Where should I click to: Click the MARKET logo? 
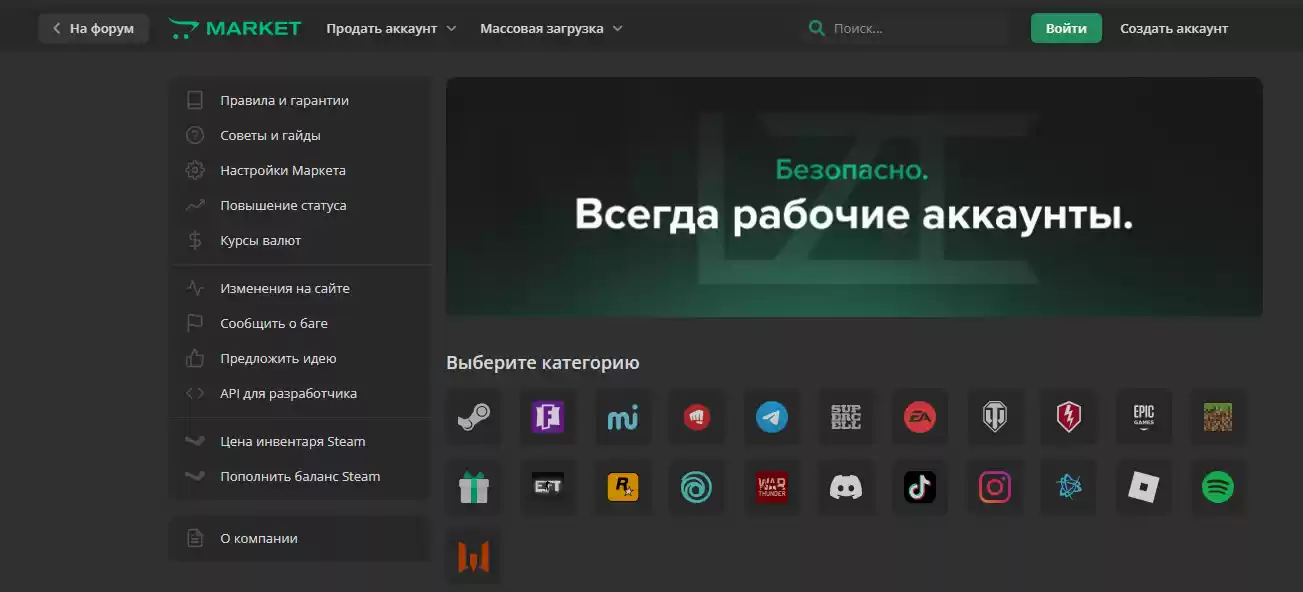tap(235, 28)
